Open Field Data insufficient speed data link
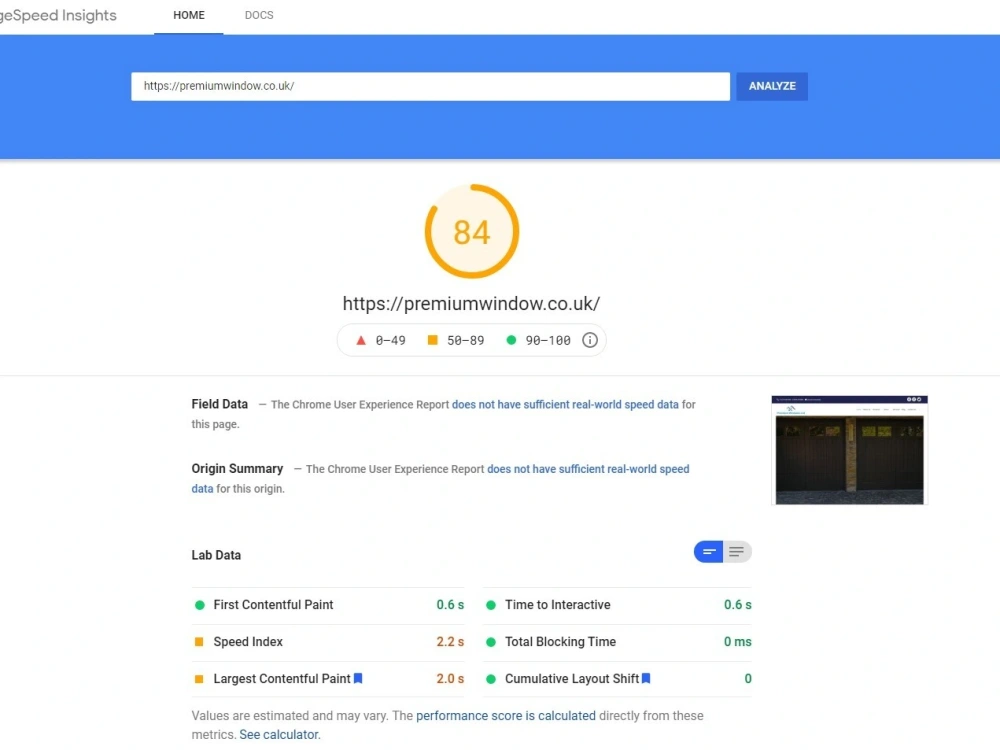The height and width of the screenshot is (750, 1000). pyautogui.click(x=565, y=404)
